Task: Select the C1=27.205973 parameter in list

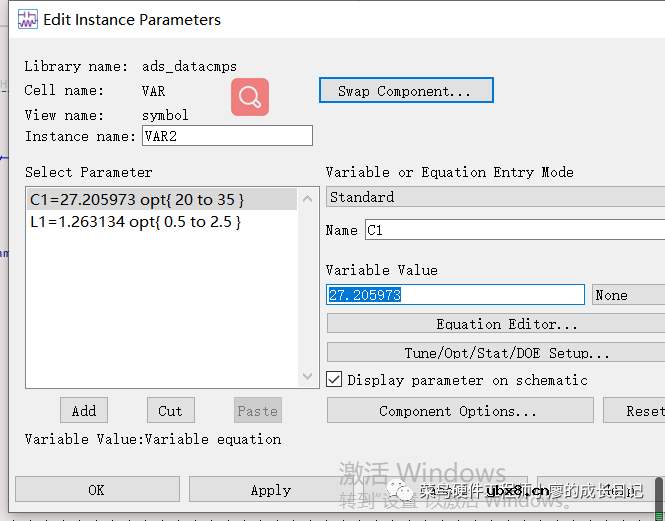Action: click(x=137, y=200)
